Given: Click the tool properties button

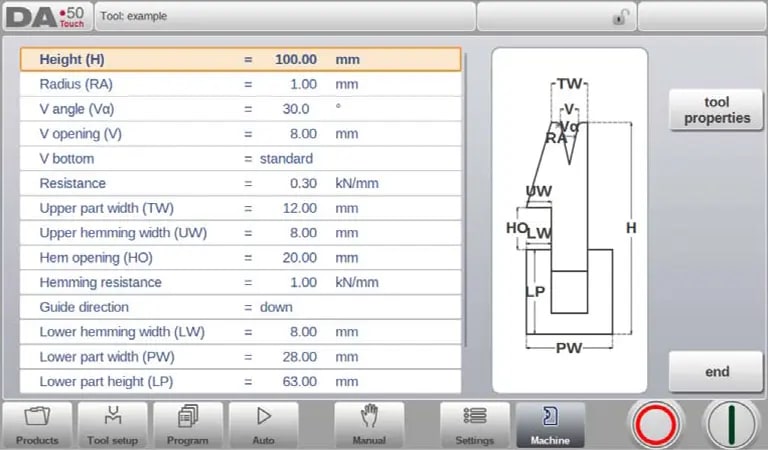Looking at the screenshot, I should [x=717, y=110].
